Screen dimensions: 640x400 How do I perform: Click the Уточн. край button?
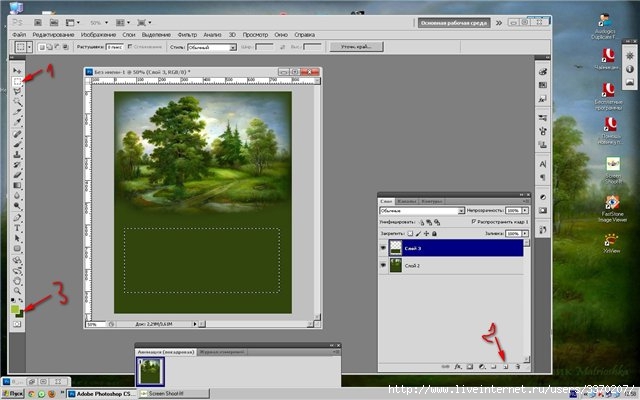point(356,47)
